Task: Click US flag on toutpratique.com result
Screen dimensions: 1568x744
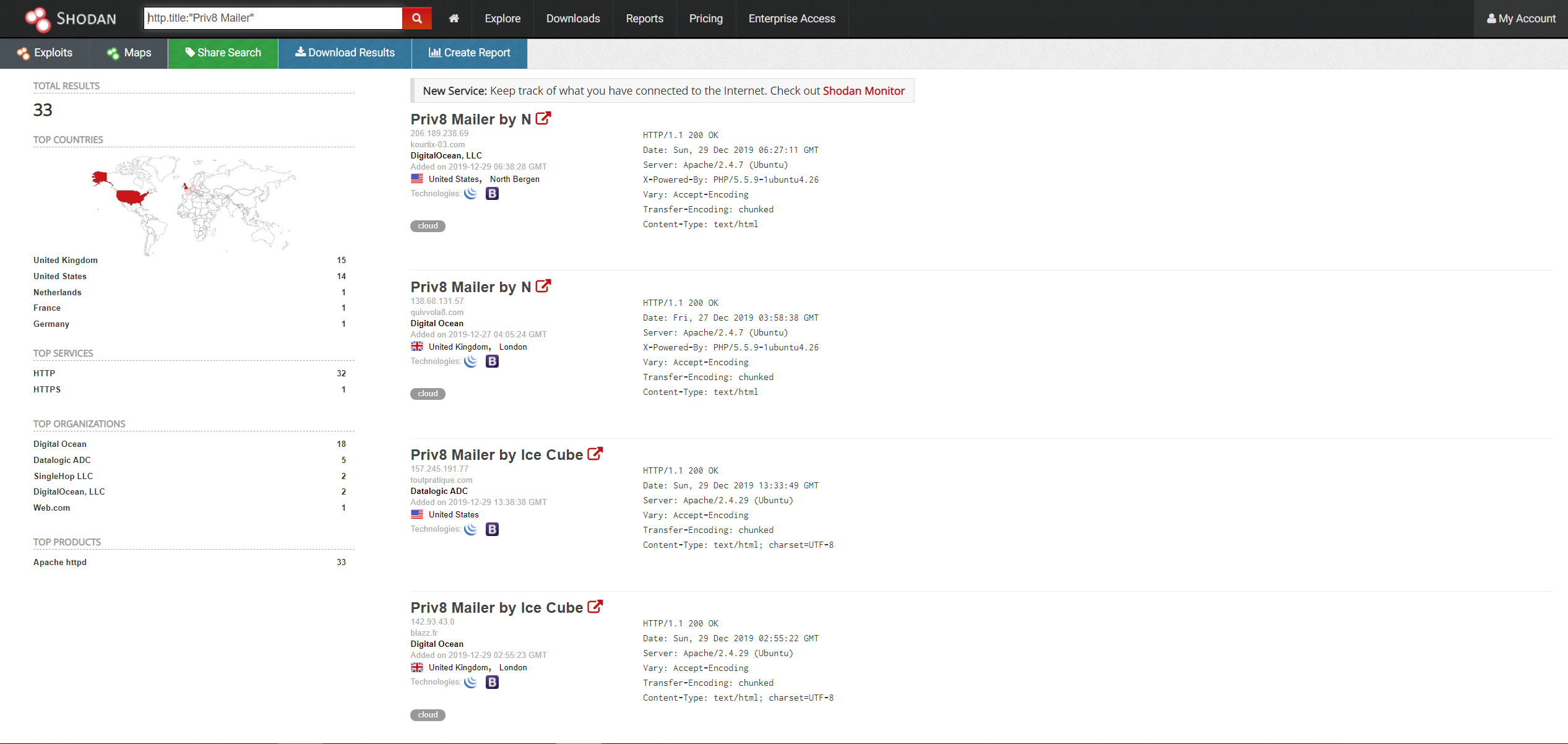Action: [417, 514]
